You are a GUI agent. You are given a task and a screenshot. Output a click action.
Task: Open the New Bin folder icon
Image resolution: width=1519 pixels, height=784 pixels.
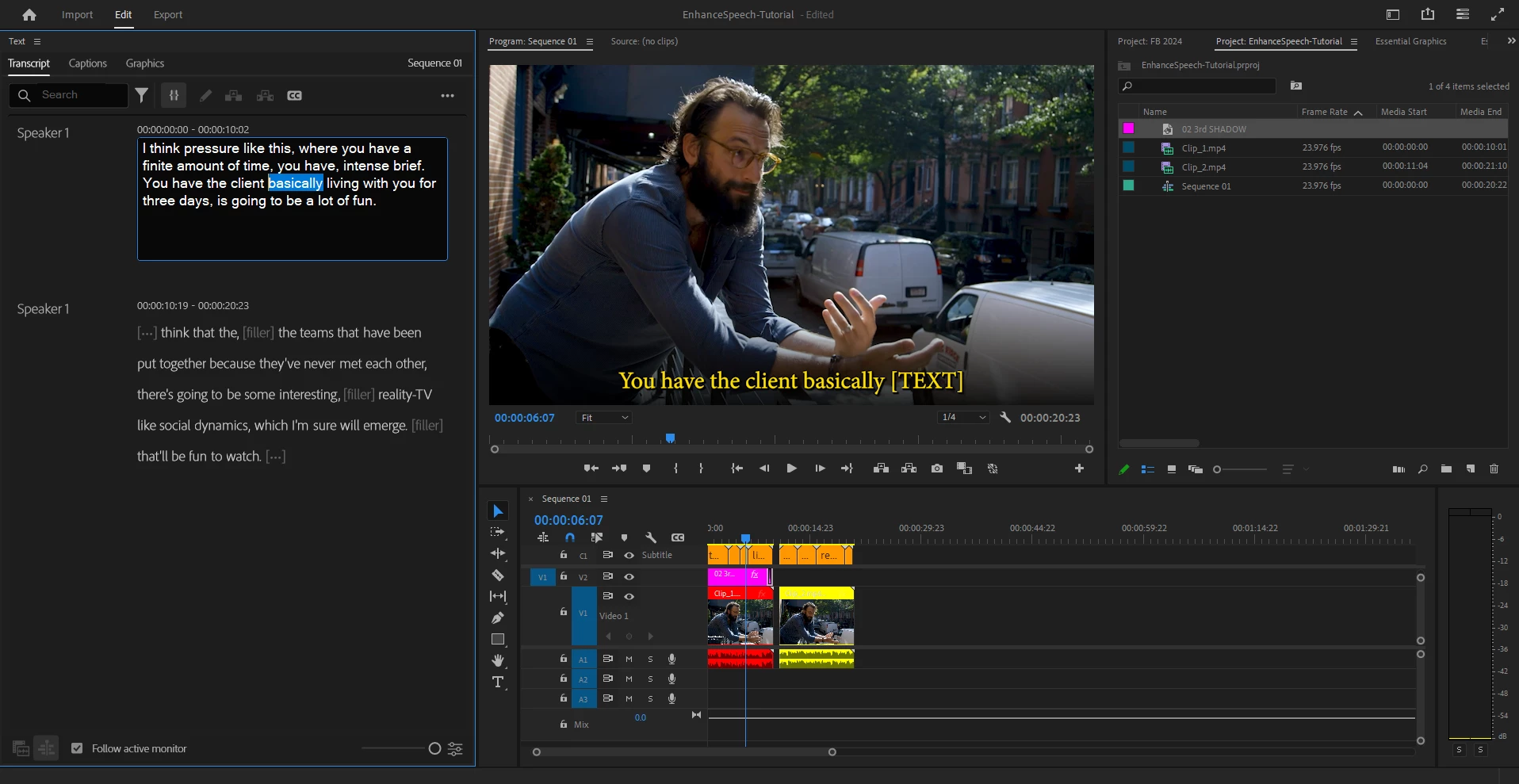[1446, 469]
